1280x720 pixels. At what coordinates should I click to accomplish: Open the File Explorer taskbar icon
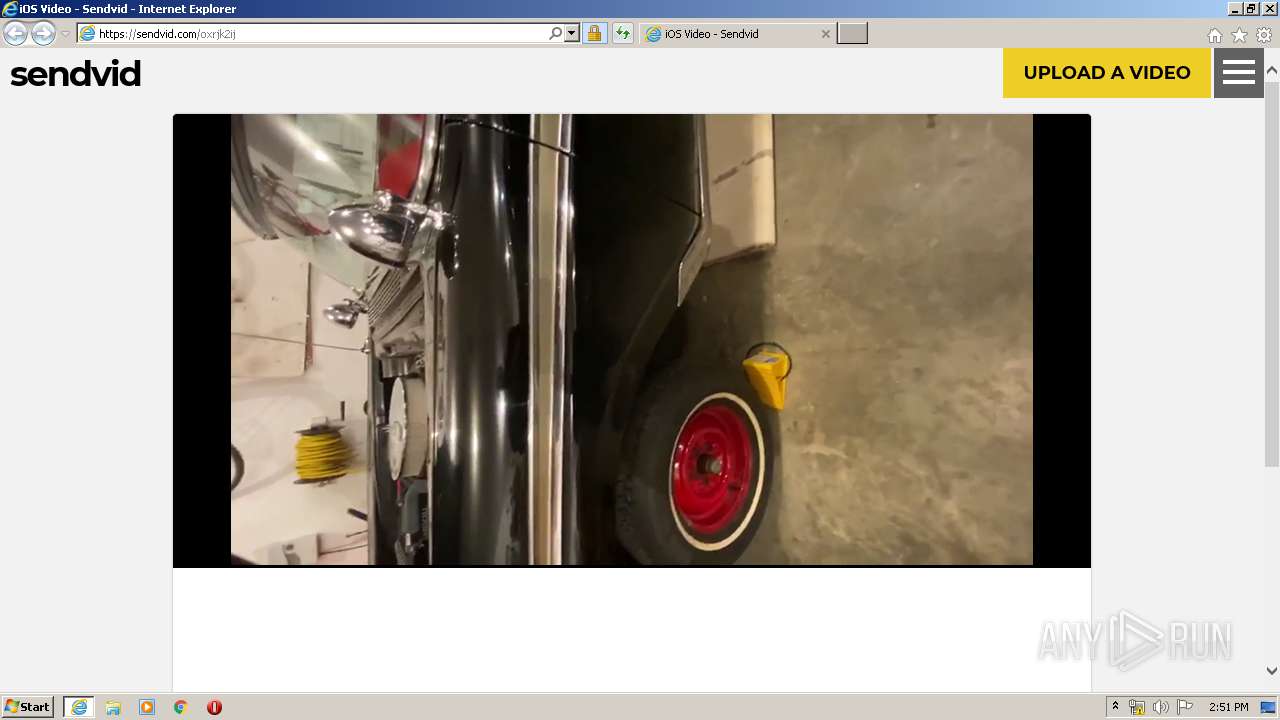click(x=113, y=707)
